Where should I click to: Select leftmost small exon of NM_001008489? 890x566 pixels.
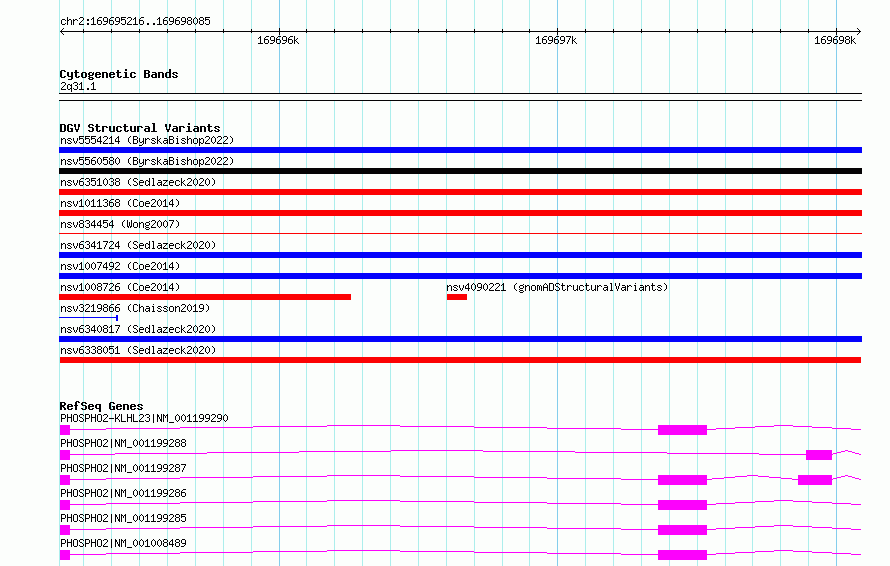(65, 555)
